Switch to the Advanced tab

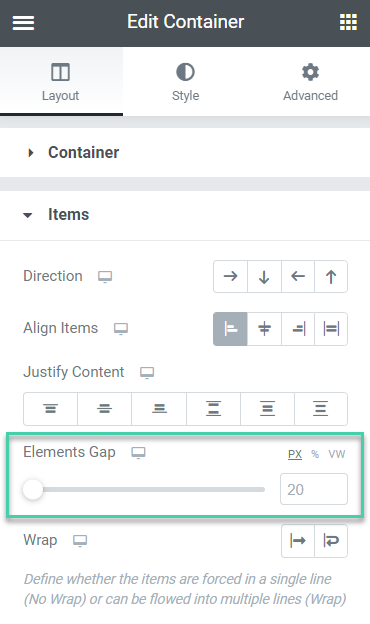coord(310,82)
